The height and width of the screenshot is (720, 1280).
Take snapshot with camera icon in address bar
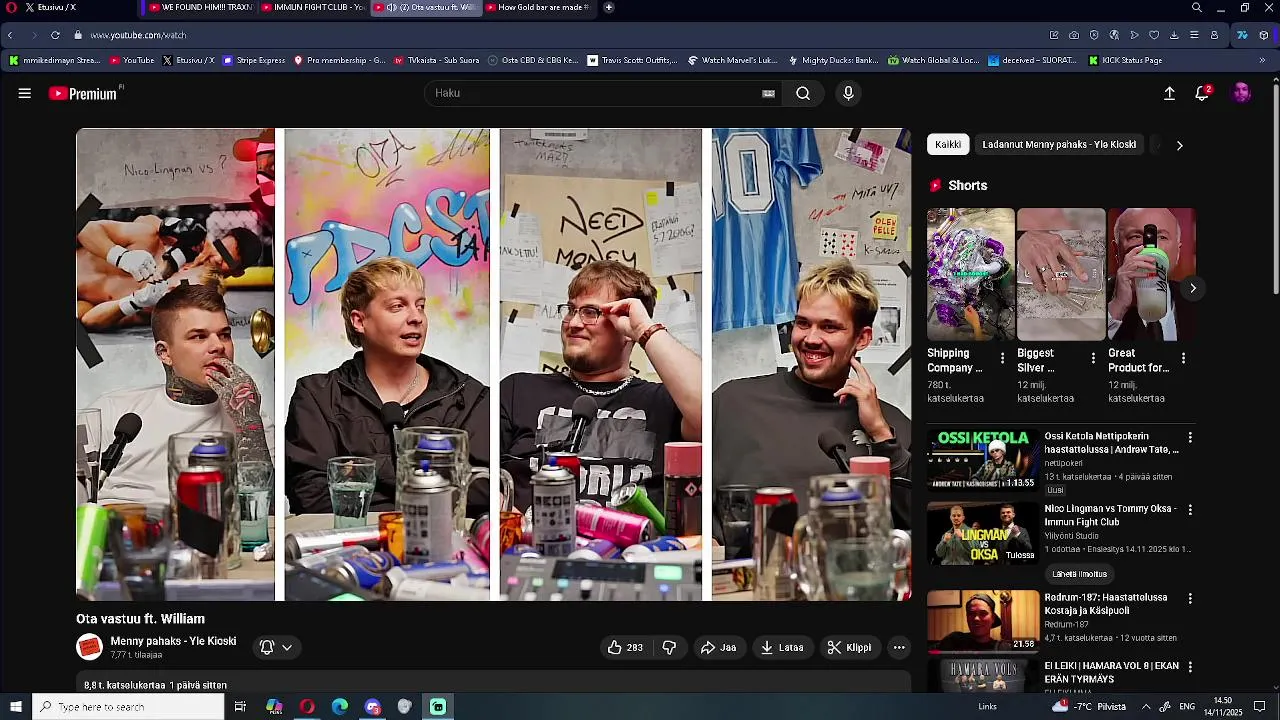click(x=1074, y=35)
